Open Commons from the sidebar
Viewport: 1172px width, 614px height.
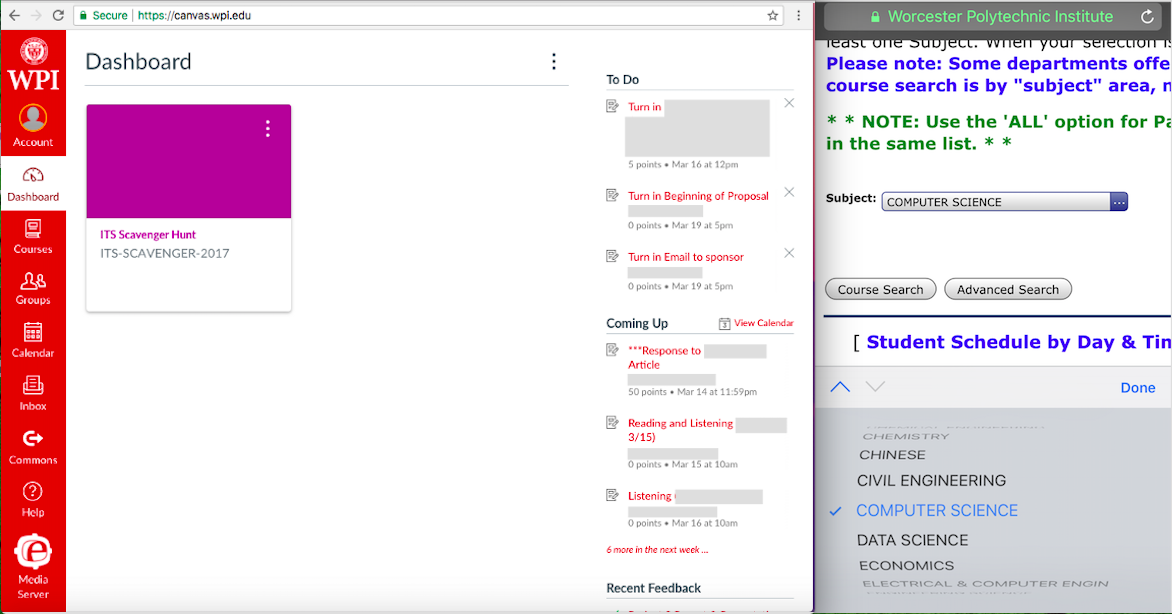coord(33,447)
